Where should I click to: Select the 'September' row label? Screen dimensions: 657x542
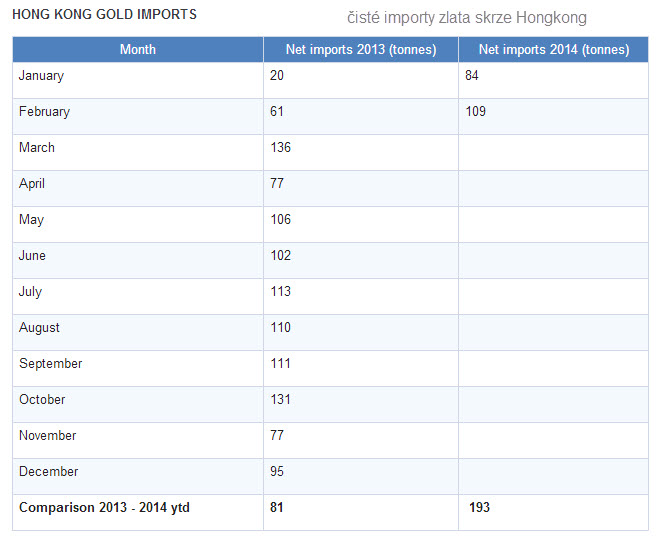tap(51, 364)
